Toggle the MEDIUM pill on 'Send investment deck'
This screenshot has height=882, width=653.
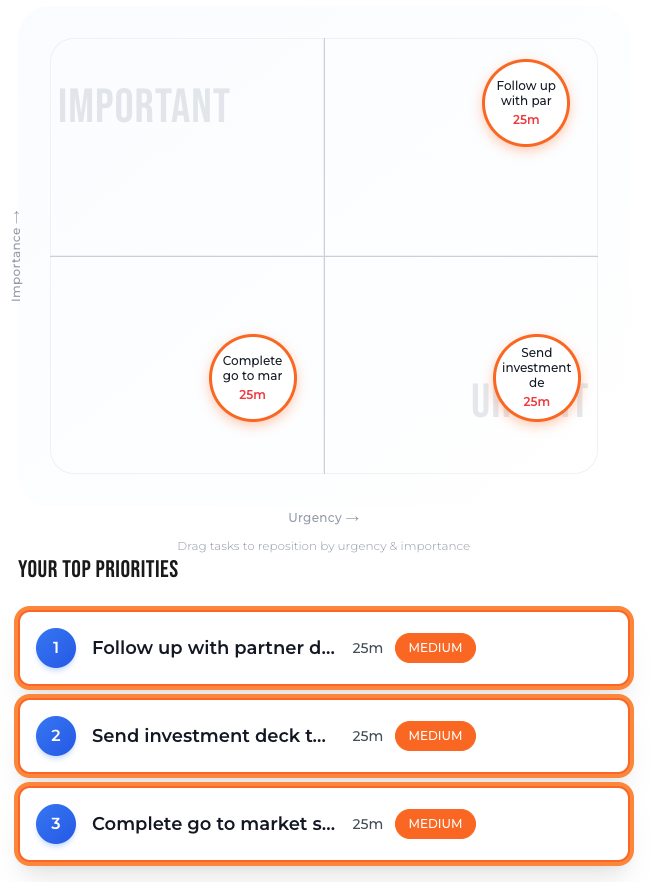click(435, 736)
